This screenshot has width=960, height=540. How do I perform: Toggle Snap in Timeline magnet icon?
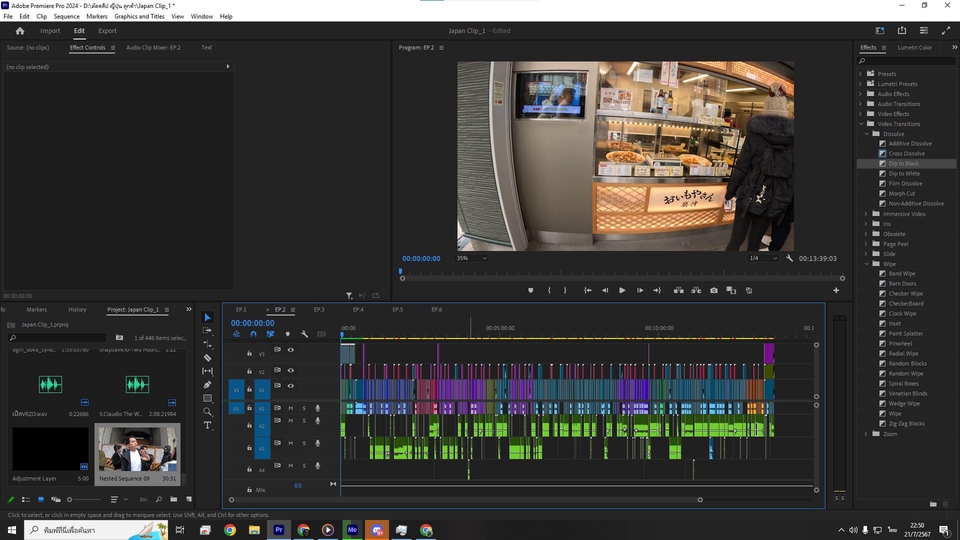[253, 334]
